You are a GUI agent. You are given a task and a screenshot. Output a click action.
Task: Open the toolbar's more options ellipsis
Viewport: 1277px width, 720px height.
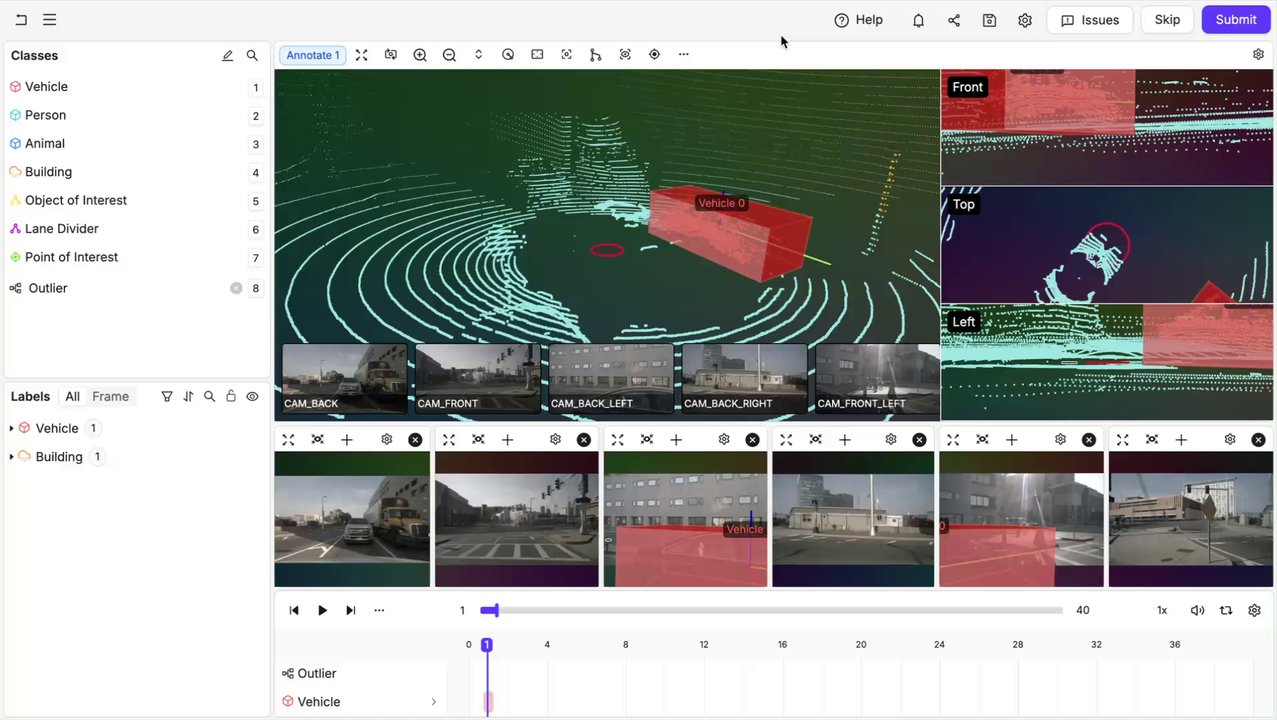(683, 55)
